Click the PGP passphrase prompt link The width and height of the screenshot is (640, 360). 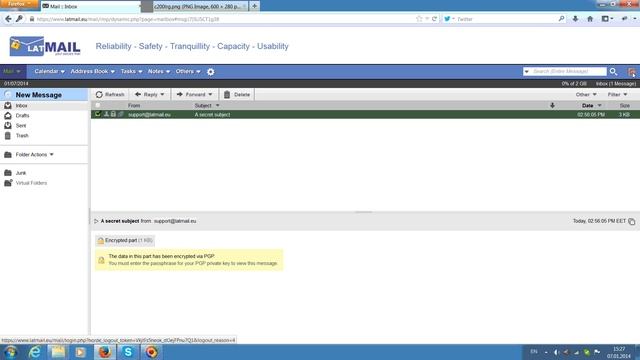click(x=193, y=264)
